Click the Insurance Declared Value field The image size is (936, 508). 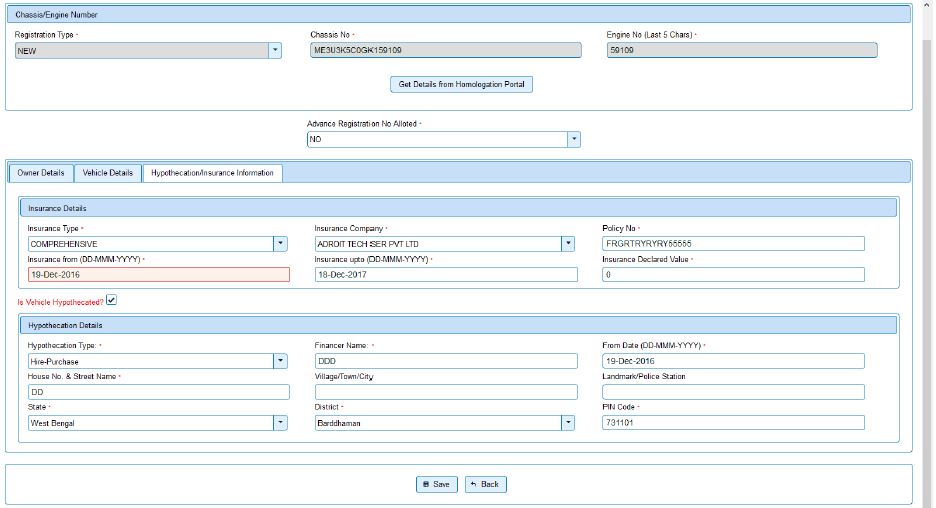click(733, 275)
